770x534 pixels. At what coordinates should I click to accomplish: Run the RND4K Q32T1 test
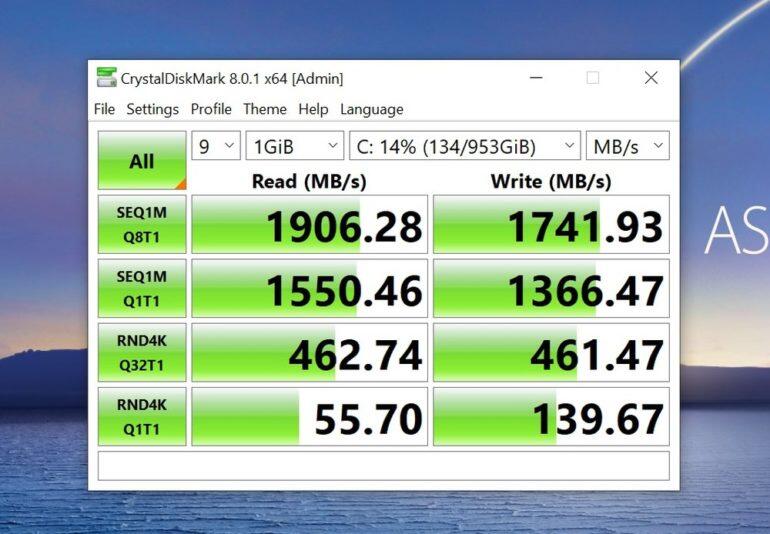[142, 352]
